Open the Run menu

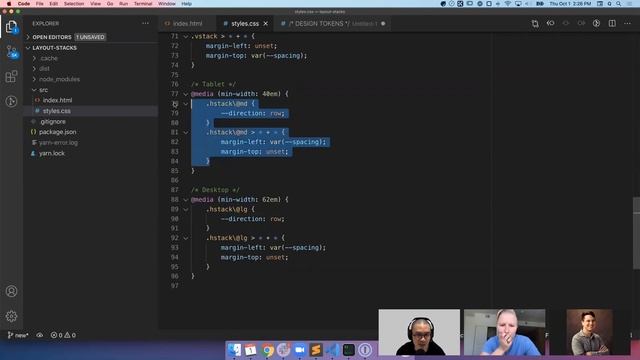124,4
